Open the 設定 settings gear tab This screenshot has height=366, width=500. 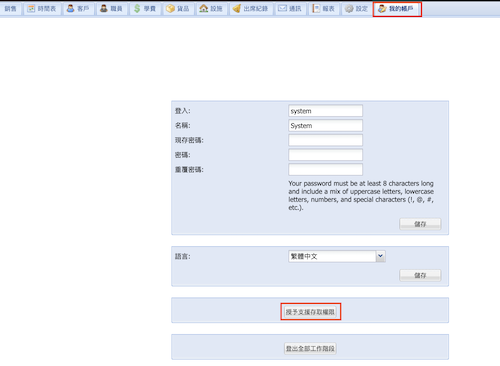coord(356,9)
